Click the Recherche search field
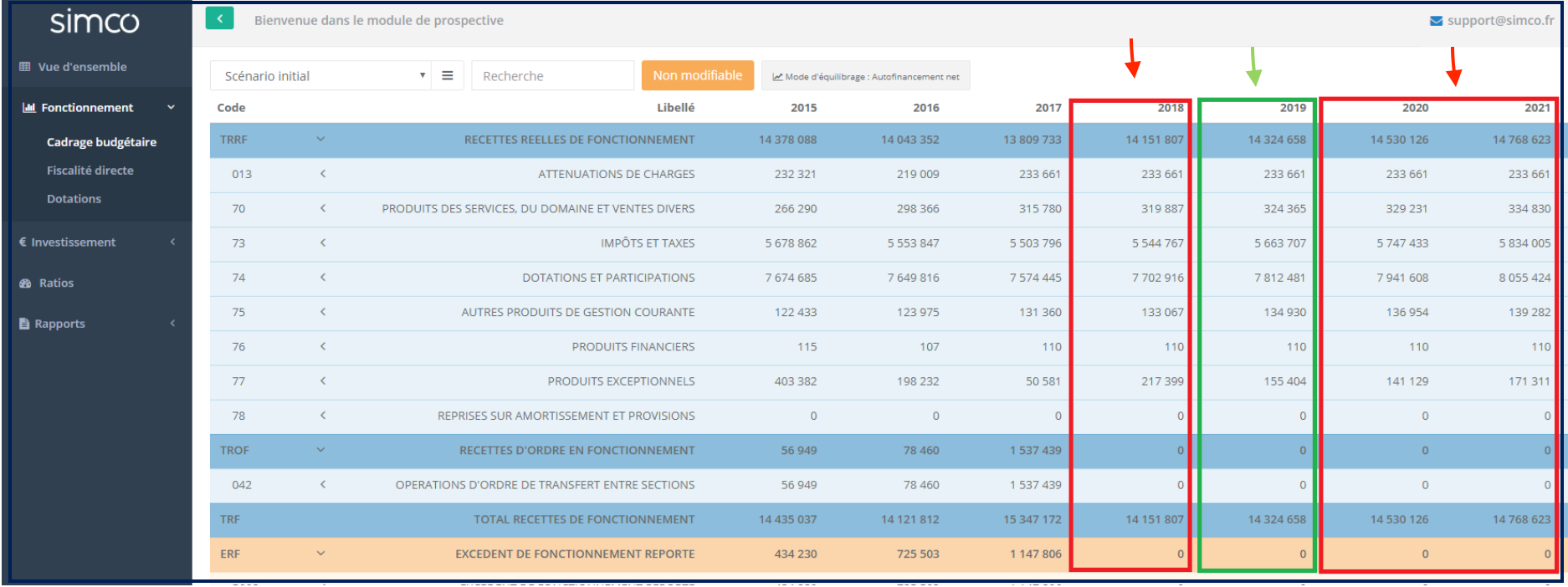The width and height of the screenshot is (1568, 587). [x=552, y=75]
